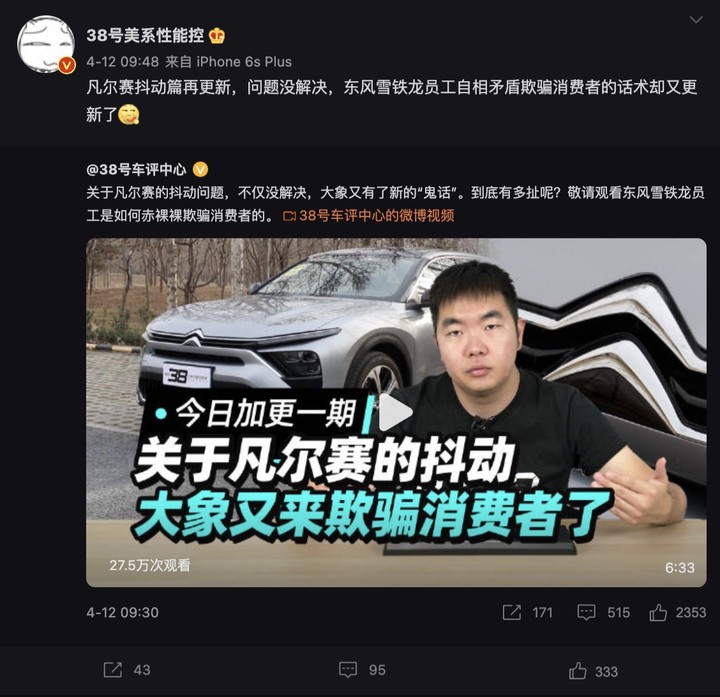Open the @38号车评中心 account link

click(136, 169)
